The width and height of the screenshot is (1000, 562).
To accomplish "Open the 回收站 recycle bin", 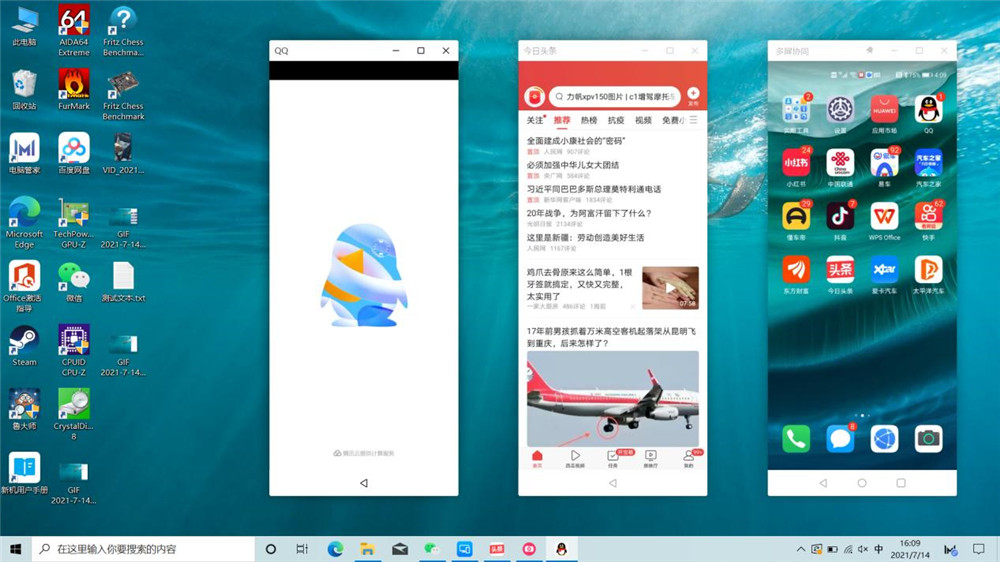I will coord(24,89).
